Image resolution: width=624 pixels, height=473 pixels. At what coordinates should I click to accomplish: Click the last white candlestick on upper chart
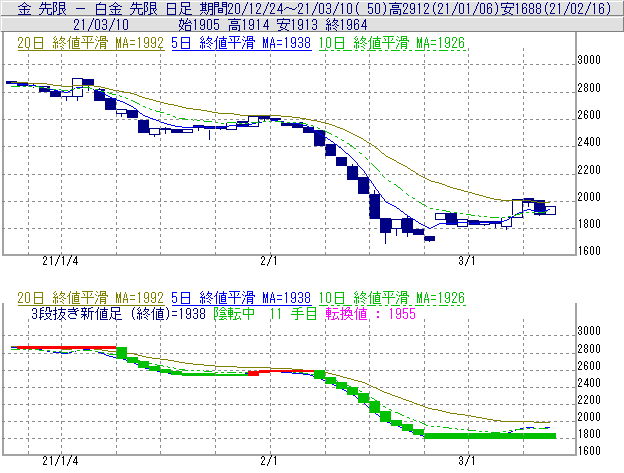coord(550,210)
